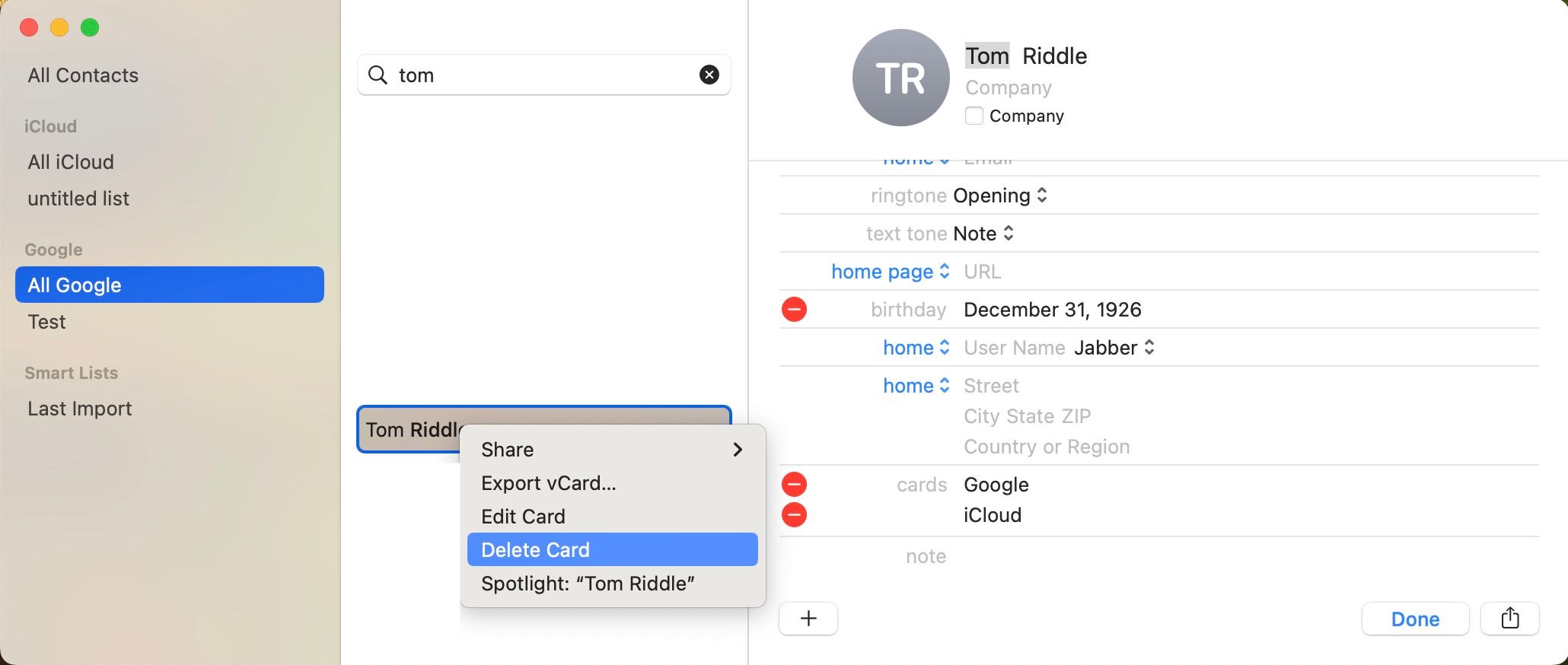The height and width of the screenshot is (665, 1568).
Task: Click the User Name field
Action: click(1014, 348)
